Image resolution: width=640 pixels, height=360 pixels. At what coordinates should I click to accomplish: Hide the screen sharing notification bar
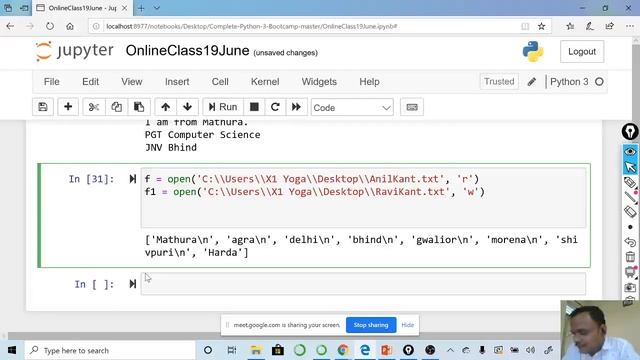(x=407, y=325)
